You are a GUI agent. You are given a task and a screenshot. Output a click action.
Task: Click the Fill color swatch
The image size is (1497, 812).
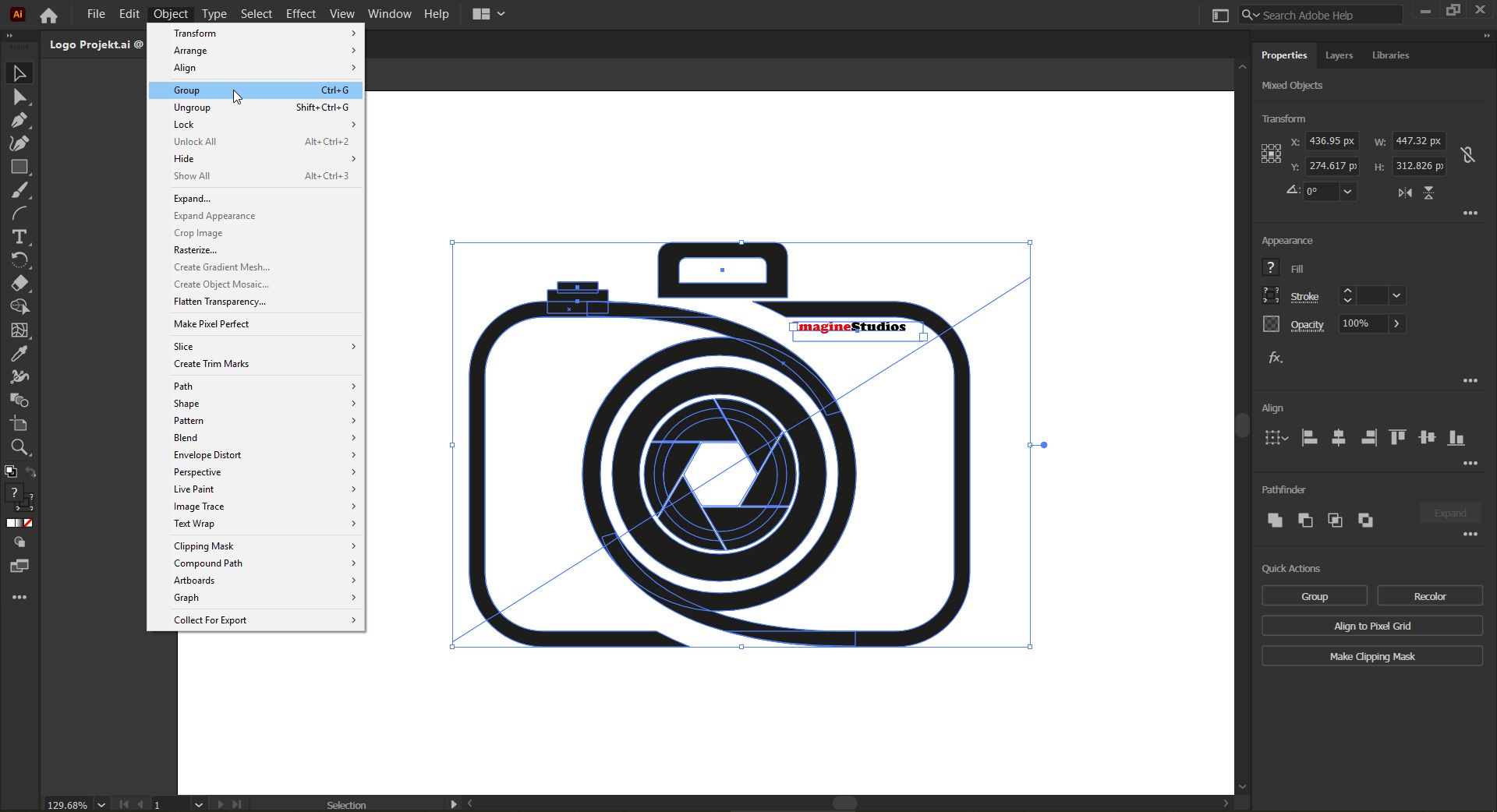click(1271, 268)
